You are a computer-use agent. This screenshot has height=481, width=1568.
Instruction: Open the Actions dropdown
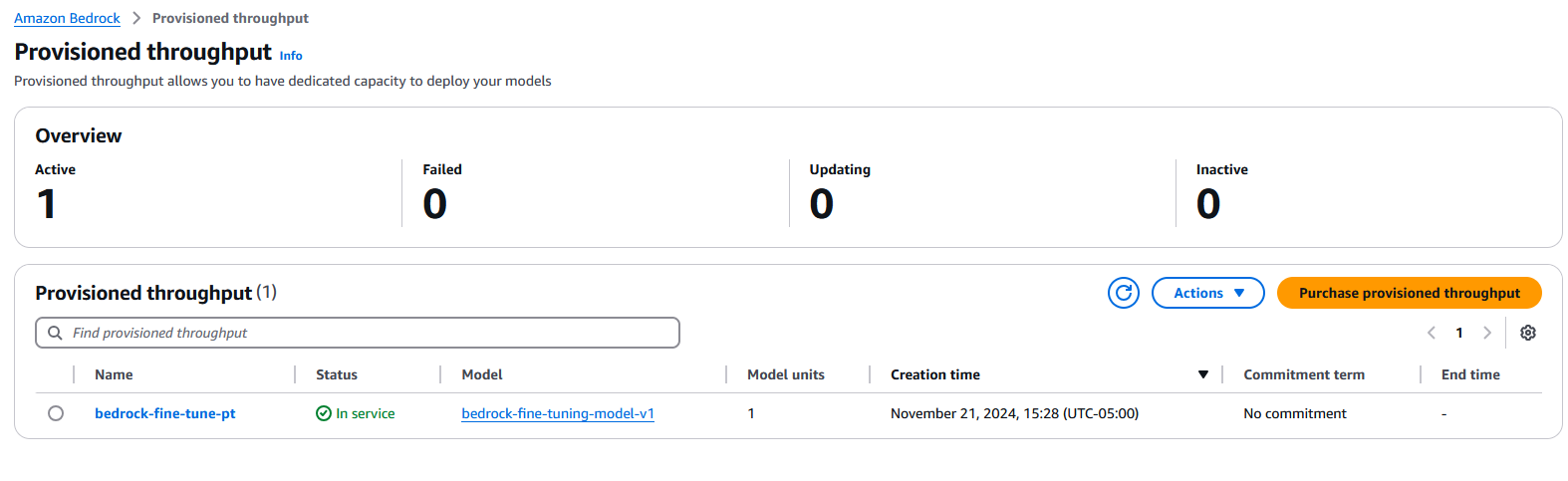pyautogui.click(x=1207, y=293)
